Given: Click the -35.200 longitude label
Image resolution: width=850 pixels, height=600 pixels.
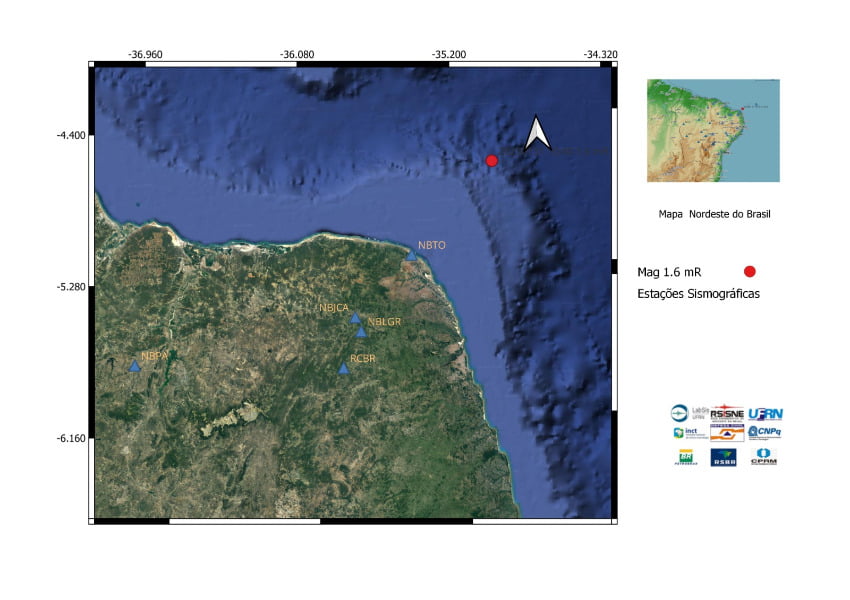Looking at the screenshot, I should click(449, 55).
